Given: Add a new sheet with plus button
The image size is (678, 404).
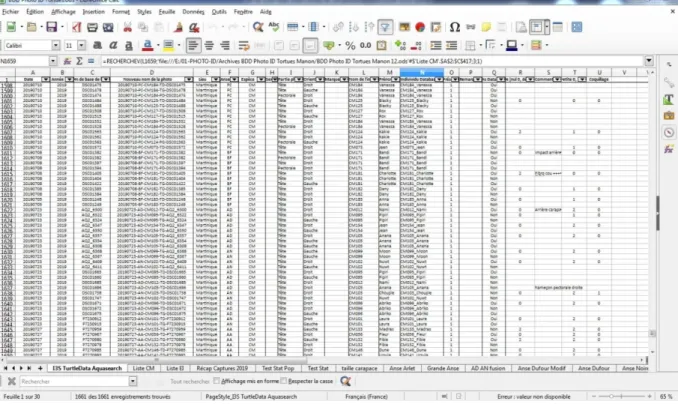Looking at the screenshot, I should point(40,368).
